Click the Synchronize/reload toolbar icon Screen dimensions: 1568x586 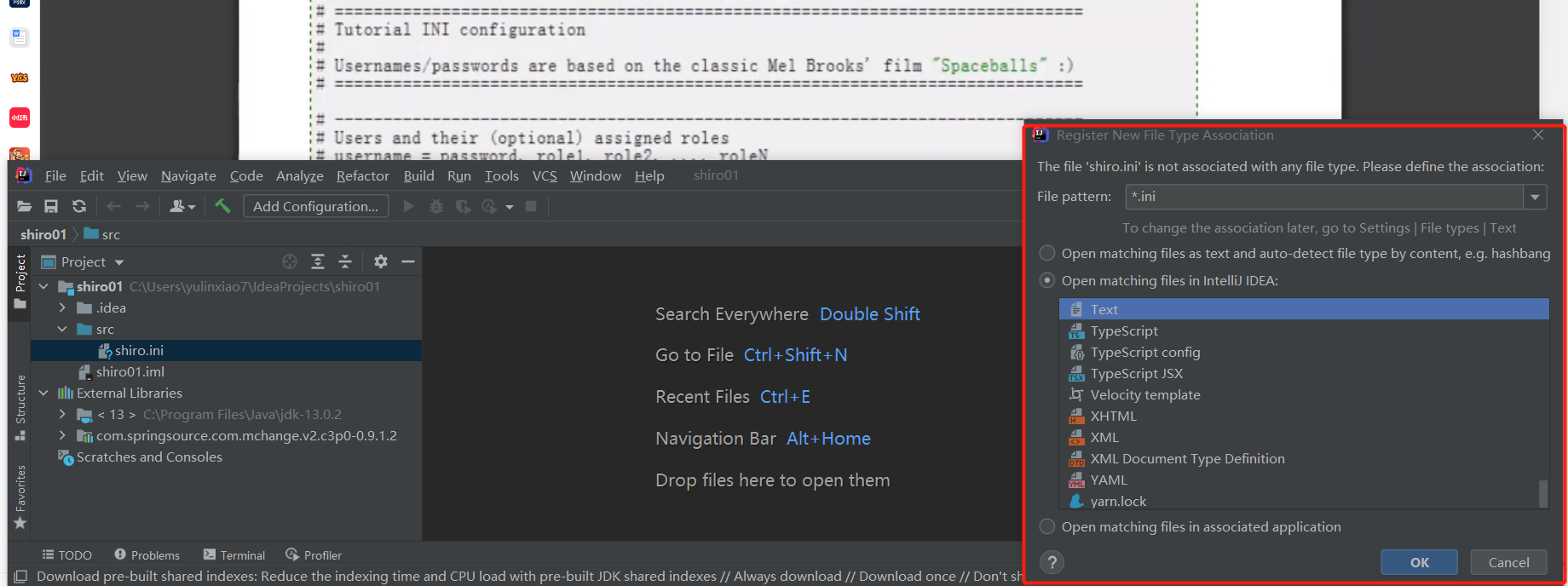coord(79,206)
